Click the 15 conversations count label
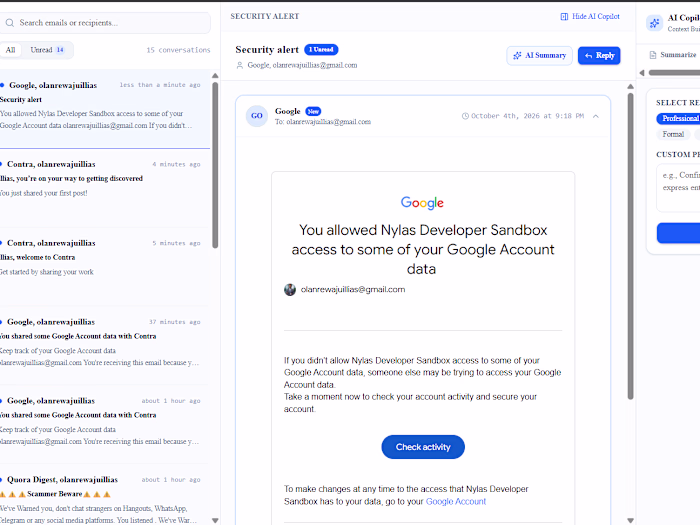 click(178, 50)
